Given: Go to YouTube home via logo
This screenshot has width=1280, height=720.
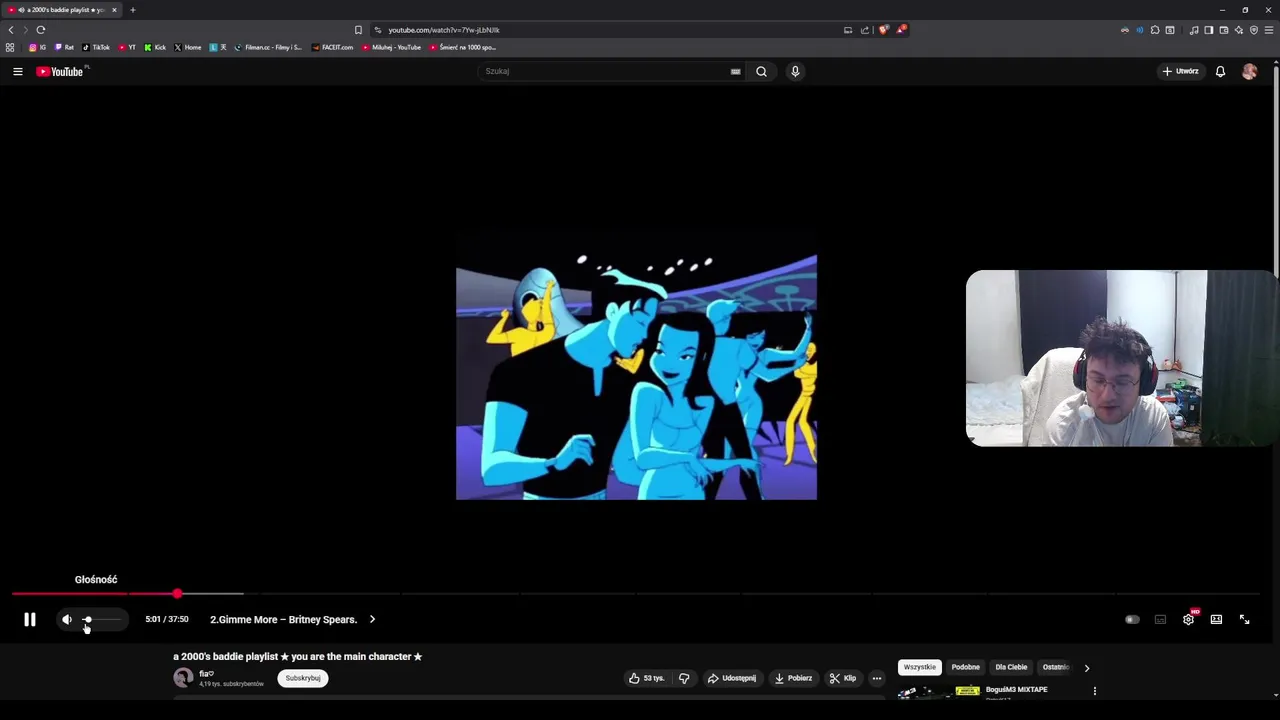Looking at the screenshot, I should [60, 71].
